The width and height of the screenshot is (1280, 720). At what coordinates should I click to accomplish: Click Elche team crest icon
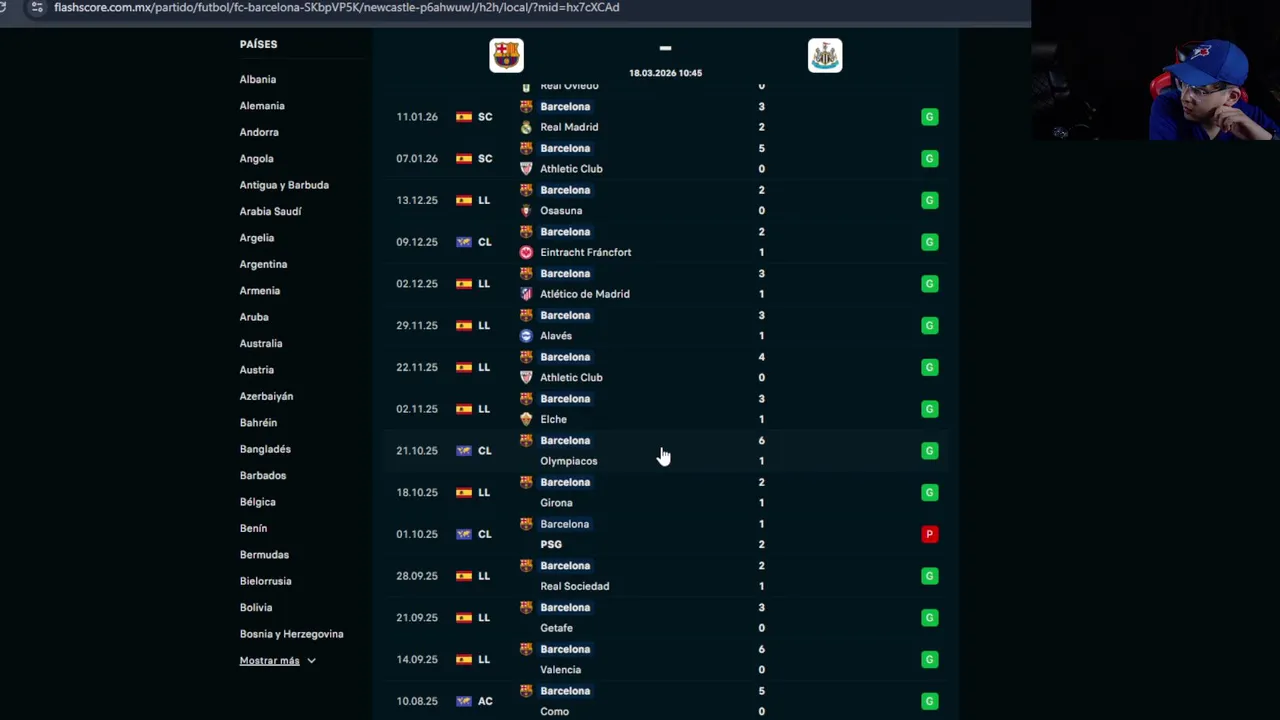526,419
